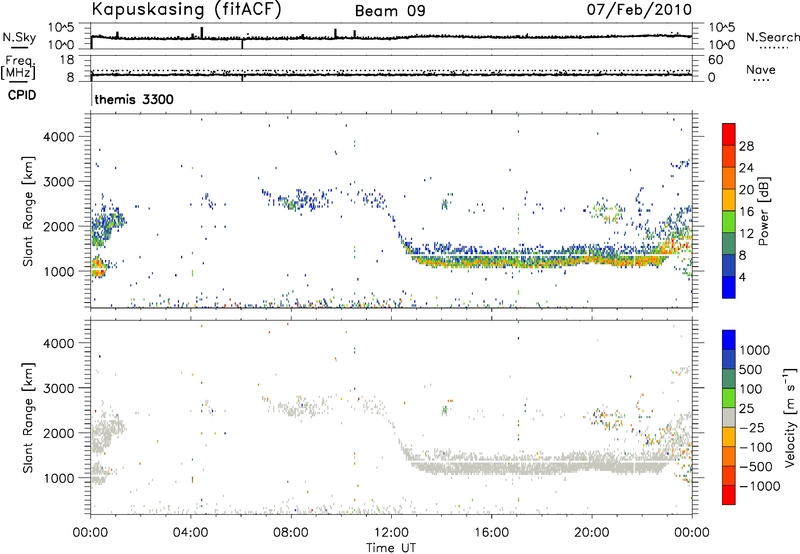Viewport: 800px width, 554px height.
Task: Click the date '07/Feb/2010'
Action: (639, 10)
